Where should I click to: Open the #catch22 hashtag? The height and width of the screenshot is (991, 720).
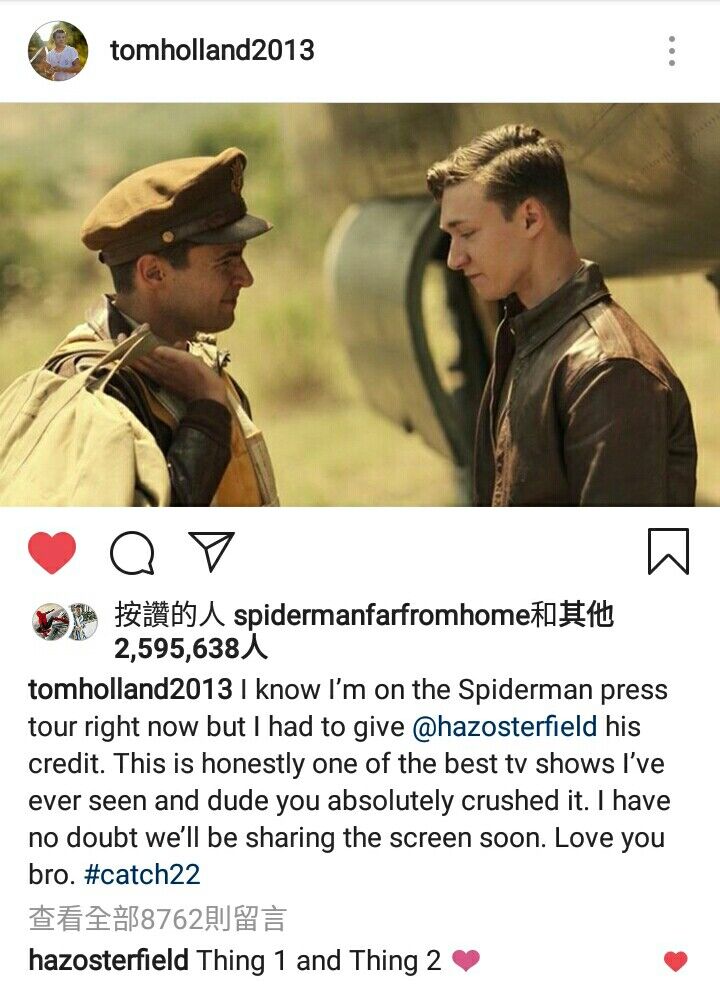coord(142,875)
